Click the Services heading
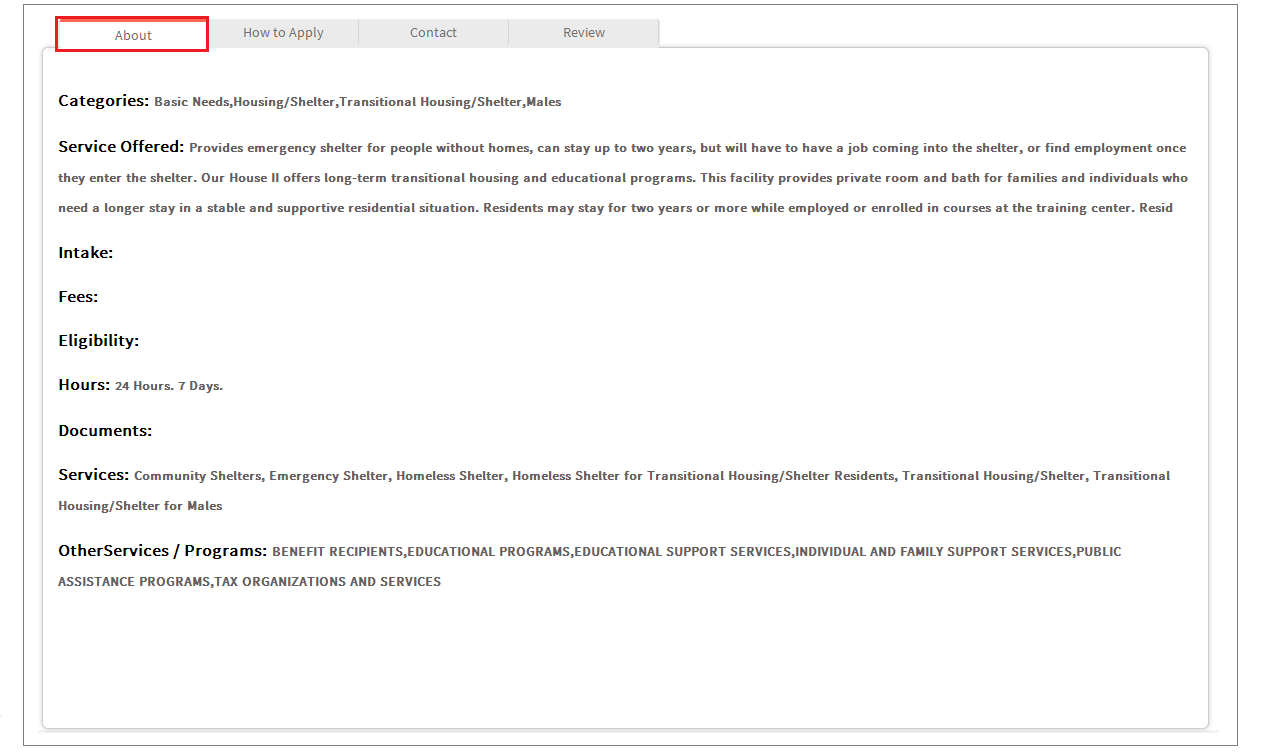1263x754 pixels. click(x=94, y=475)
